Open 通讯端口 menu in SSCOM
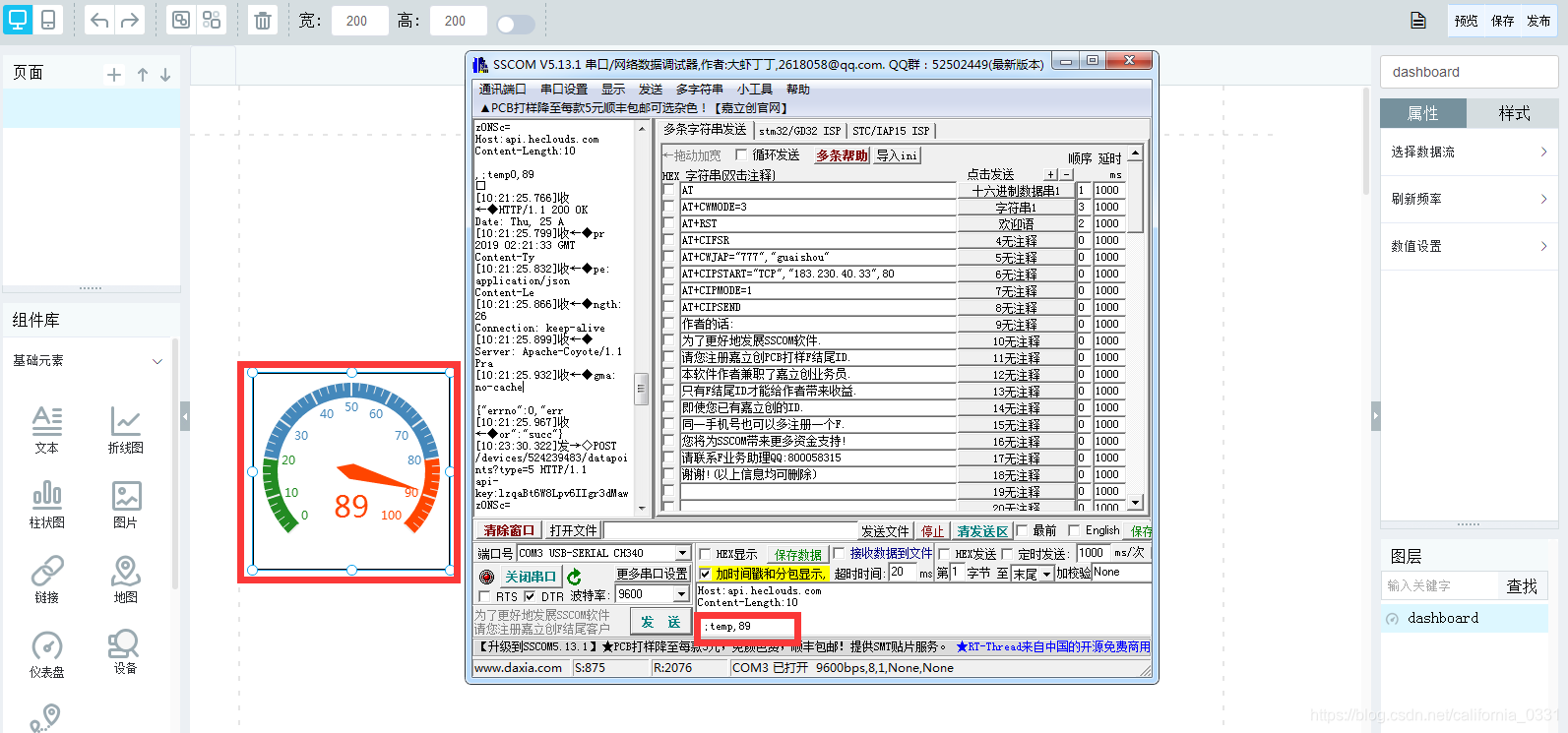 pos(502,90)
